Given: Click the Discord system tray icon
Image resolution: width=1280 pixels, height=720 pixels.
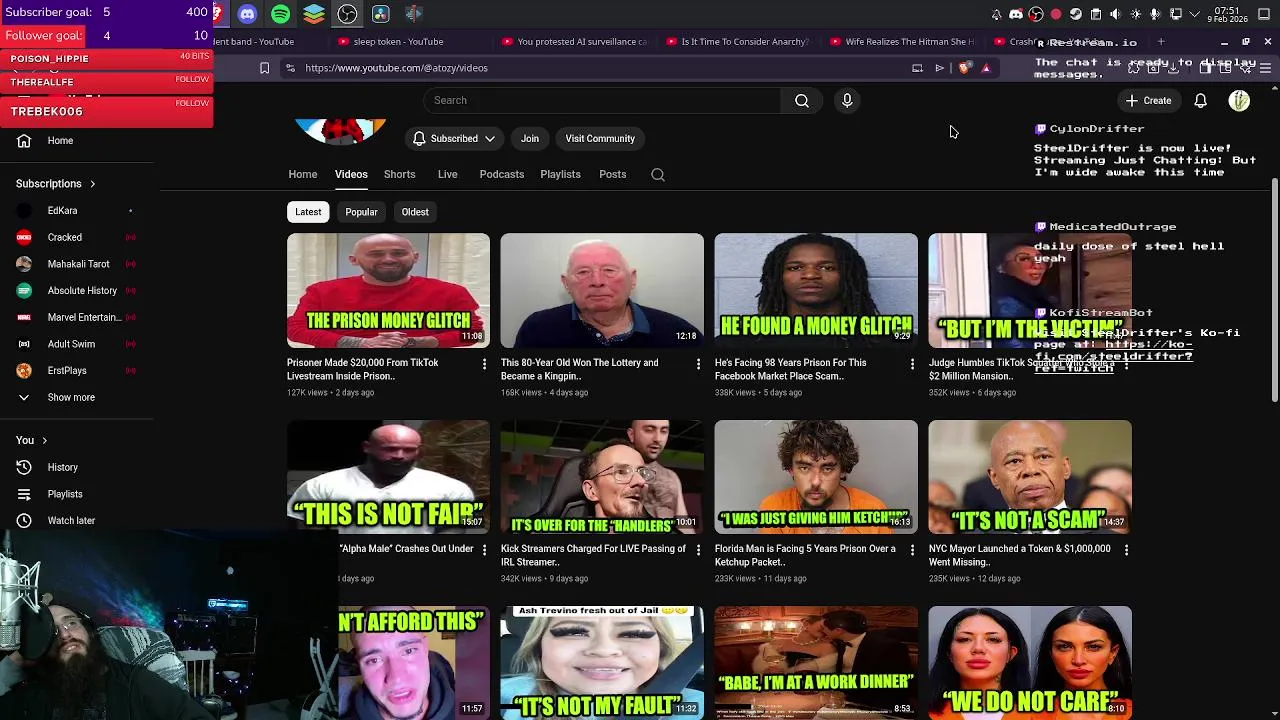Looking at the screenshot, I should 1016,14.
